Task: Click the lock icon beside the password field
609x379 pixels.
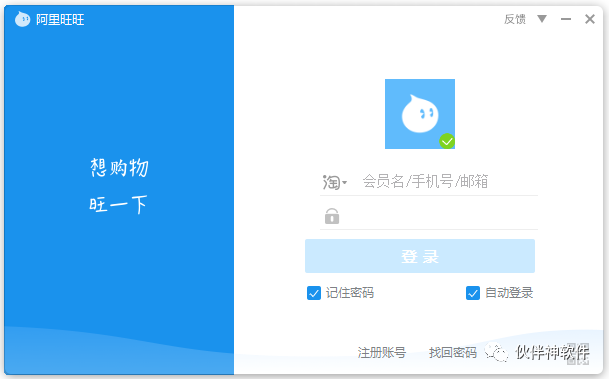Action: (332, 216)
